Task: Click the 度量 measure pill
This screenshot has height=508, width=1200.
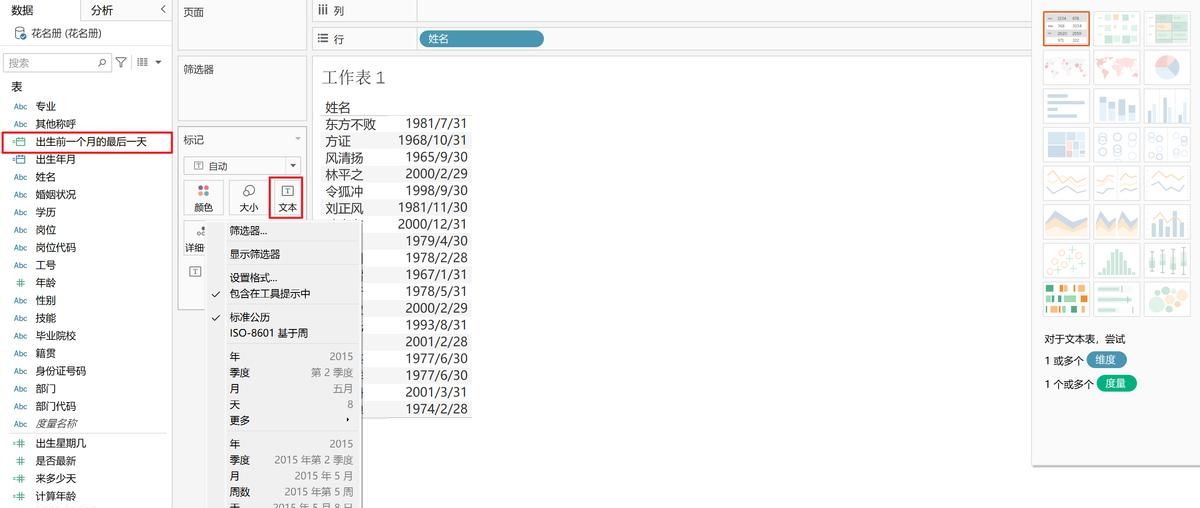Action: coord(1116,383)
